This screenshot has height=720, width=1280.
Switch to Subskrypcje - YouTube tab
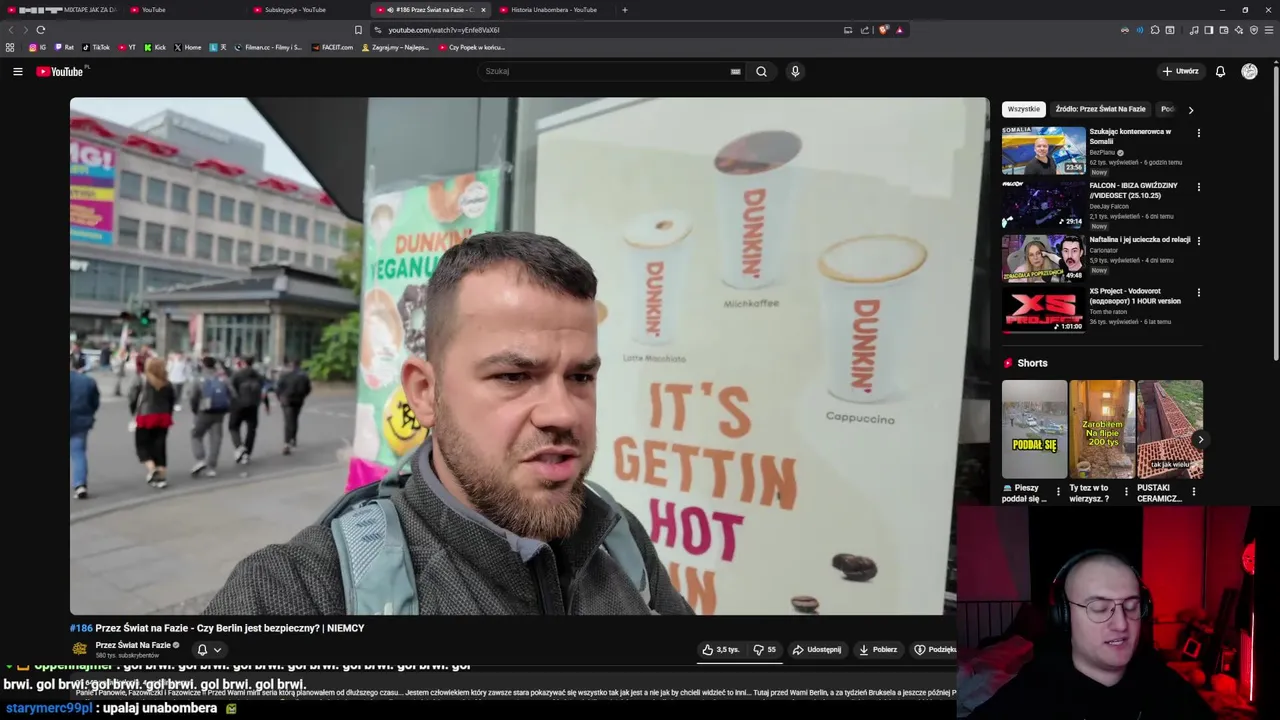[x=308, y=10]
